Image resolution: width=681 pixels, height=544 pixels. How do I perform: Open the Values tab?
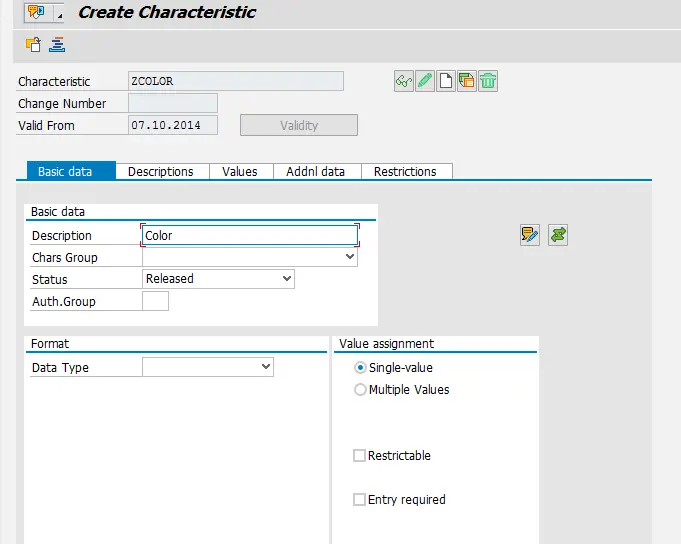click(240, 171)
